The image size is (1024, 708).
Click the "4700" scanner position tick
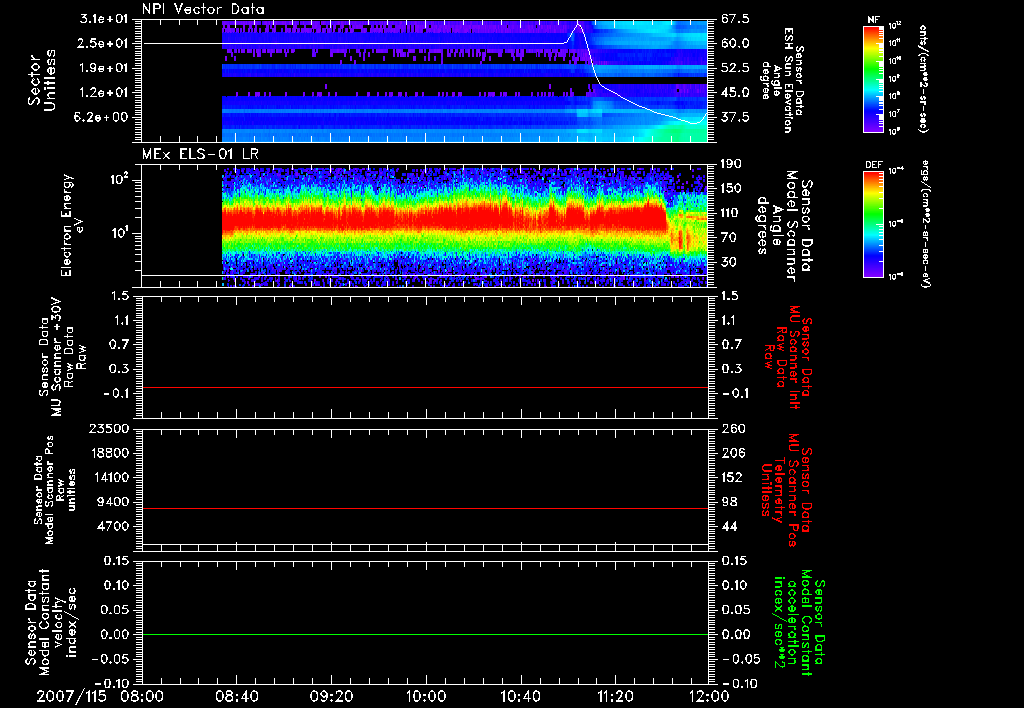pyautogui.click(x=112, y=526)
